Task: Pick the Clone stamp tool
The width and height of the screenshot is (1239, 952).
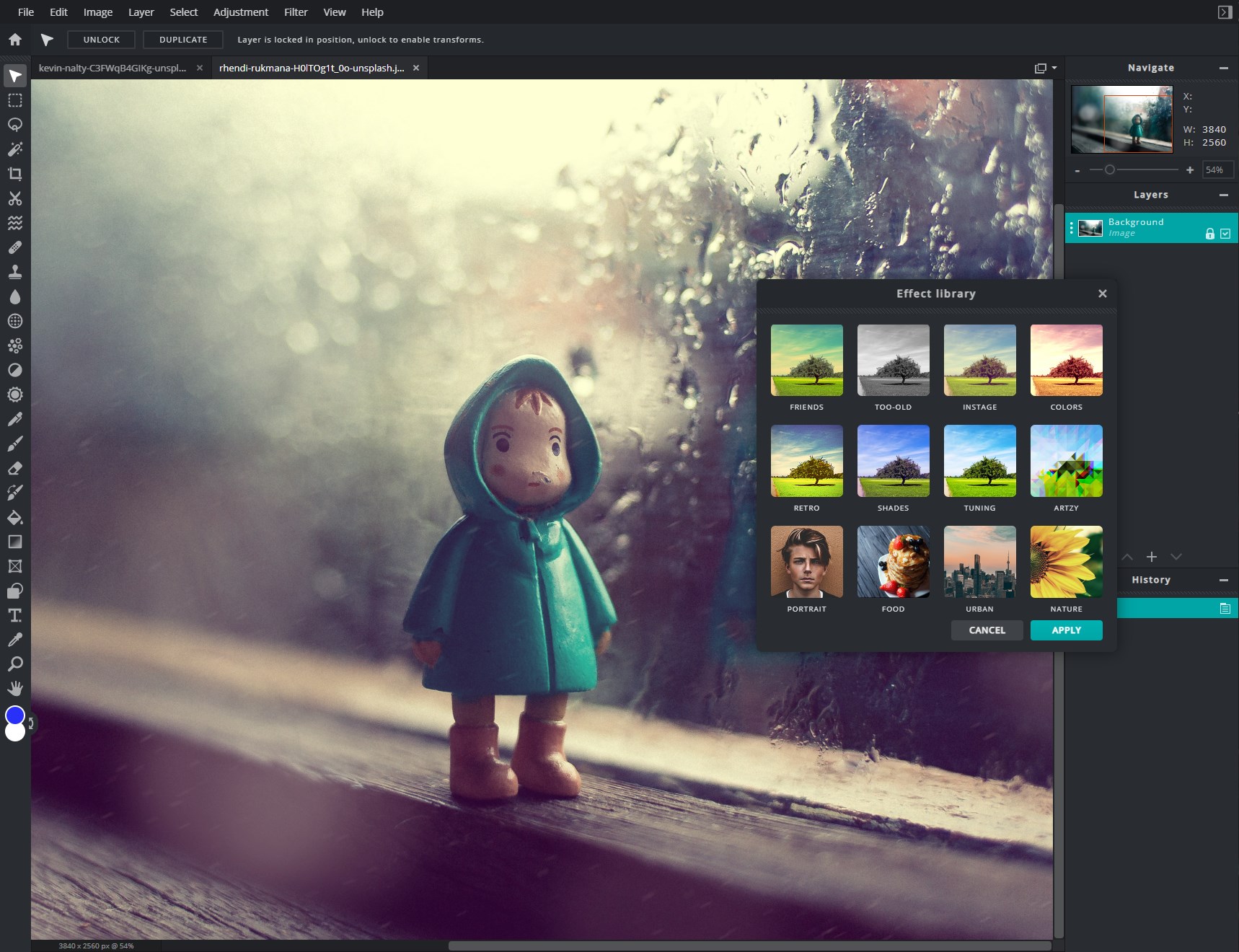Action: pos(14,272)
